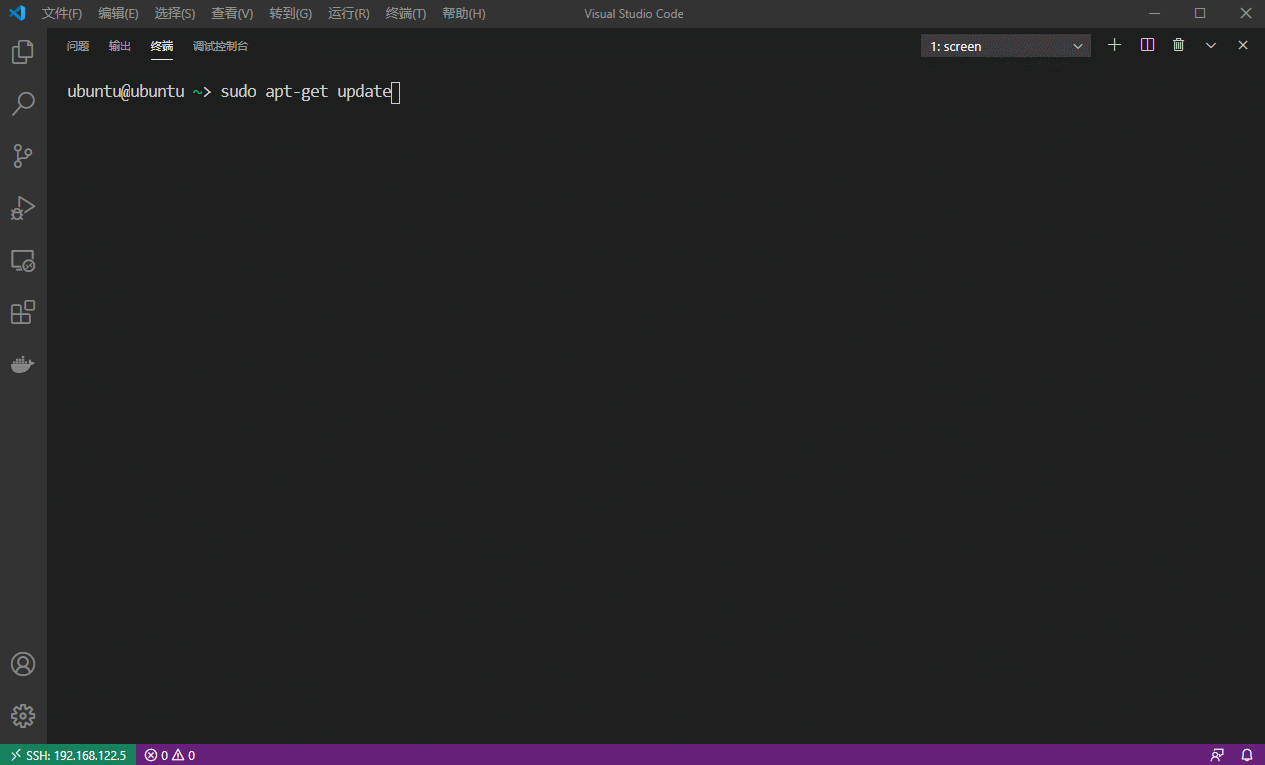
Task: Kill the terminal with the trash icon
Action: [x=1179, y=45]
